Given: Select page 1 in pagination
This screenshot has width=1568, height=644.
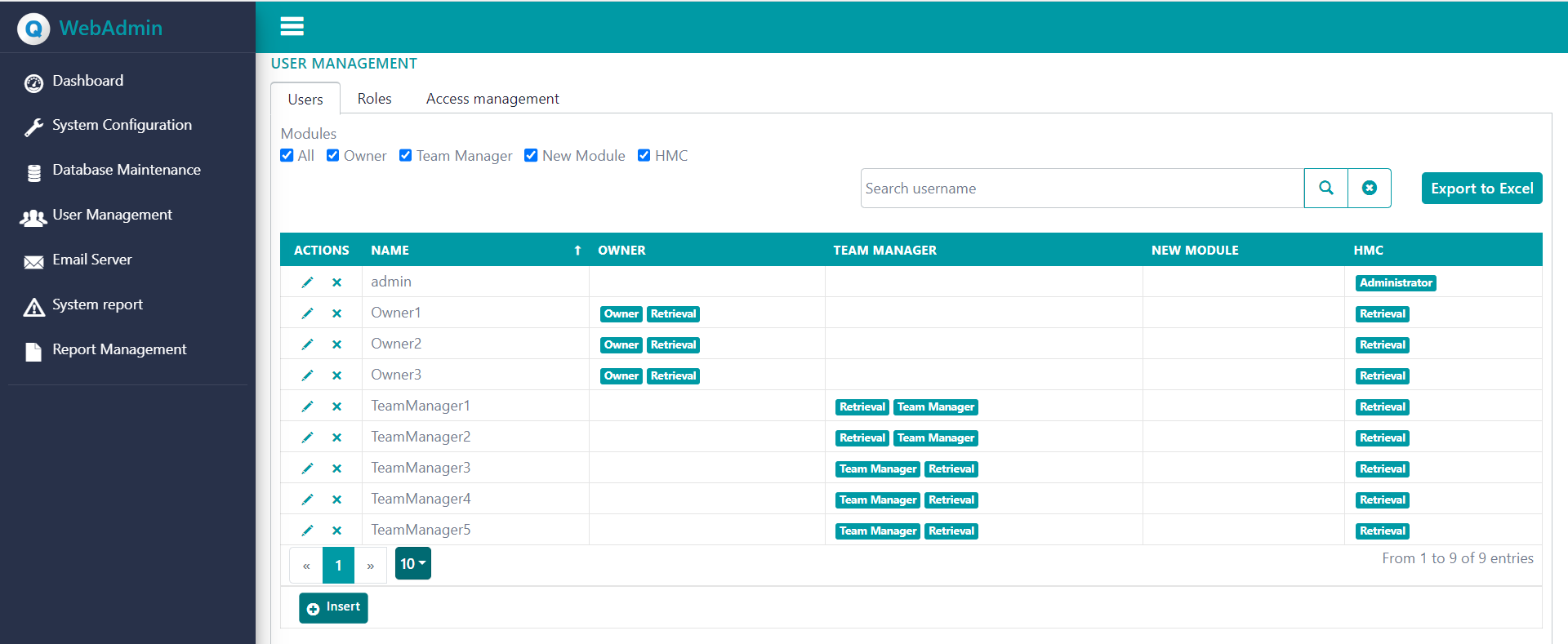Looking at the screenshot, I should pos(338,565).
